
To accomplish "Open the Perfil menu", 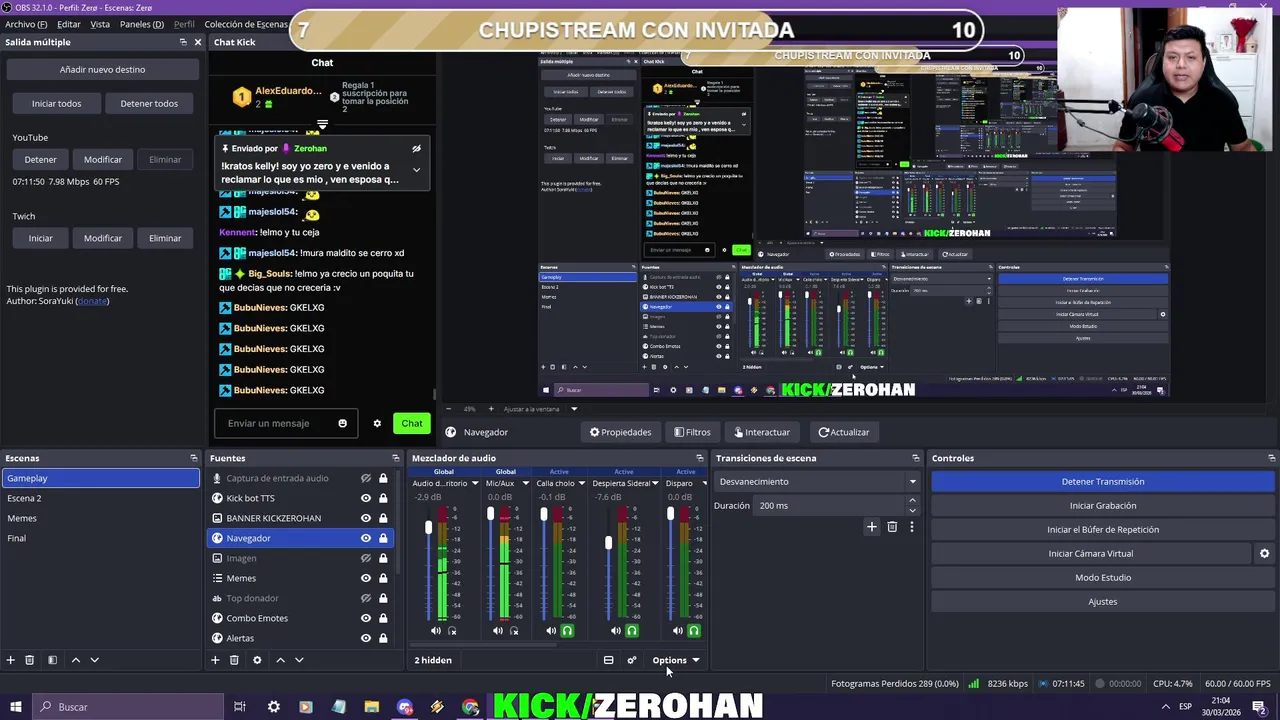I will [184, 24].
